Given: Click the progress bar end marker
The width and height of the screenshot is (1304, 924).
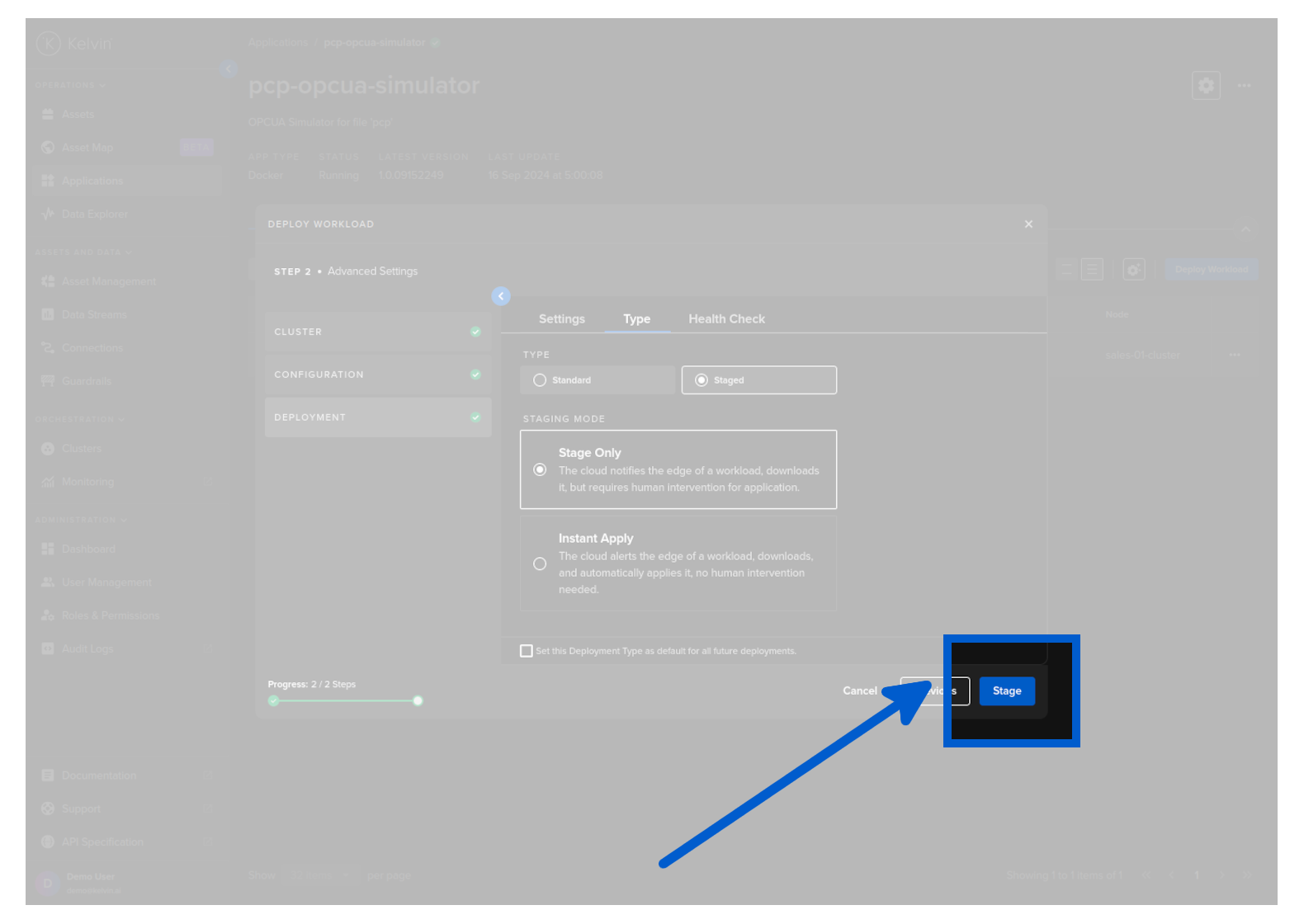Looking at the screenshot, I should [418, 701].
